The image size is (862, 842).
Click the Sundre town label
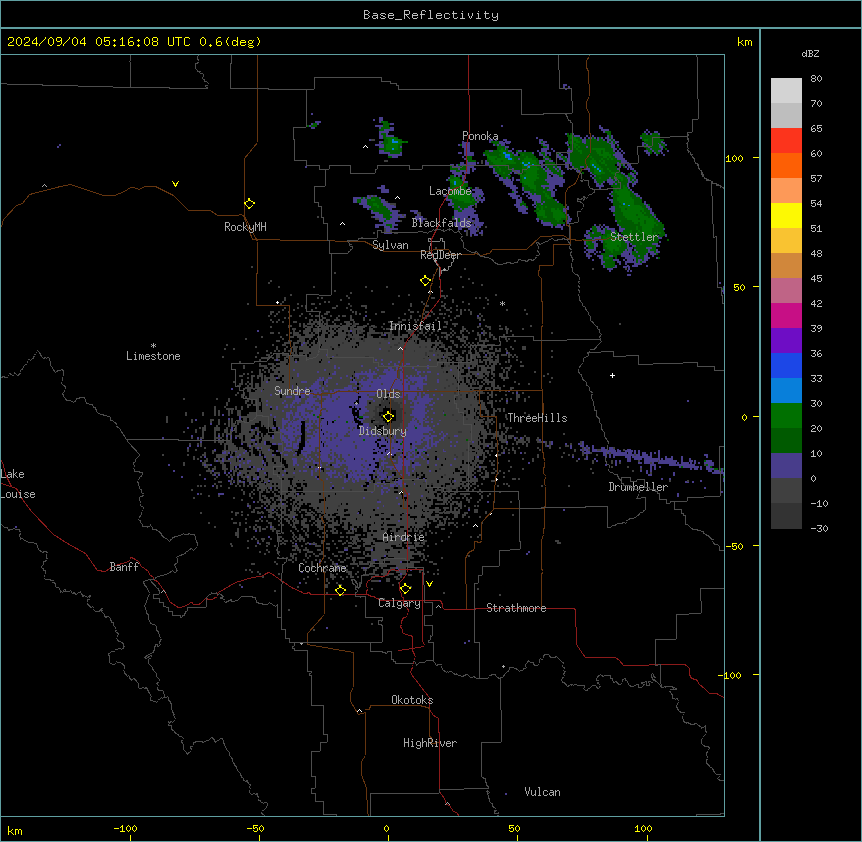(x=292, y=391)
